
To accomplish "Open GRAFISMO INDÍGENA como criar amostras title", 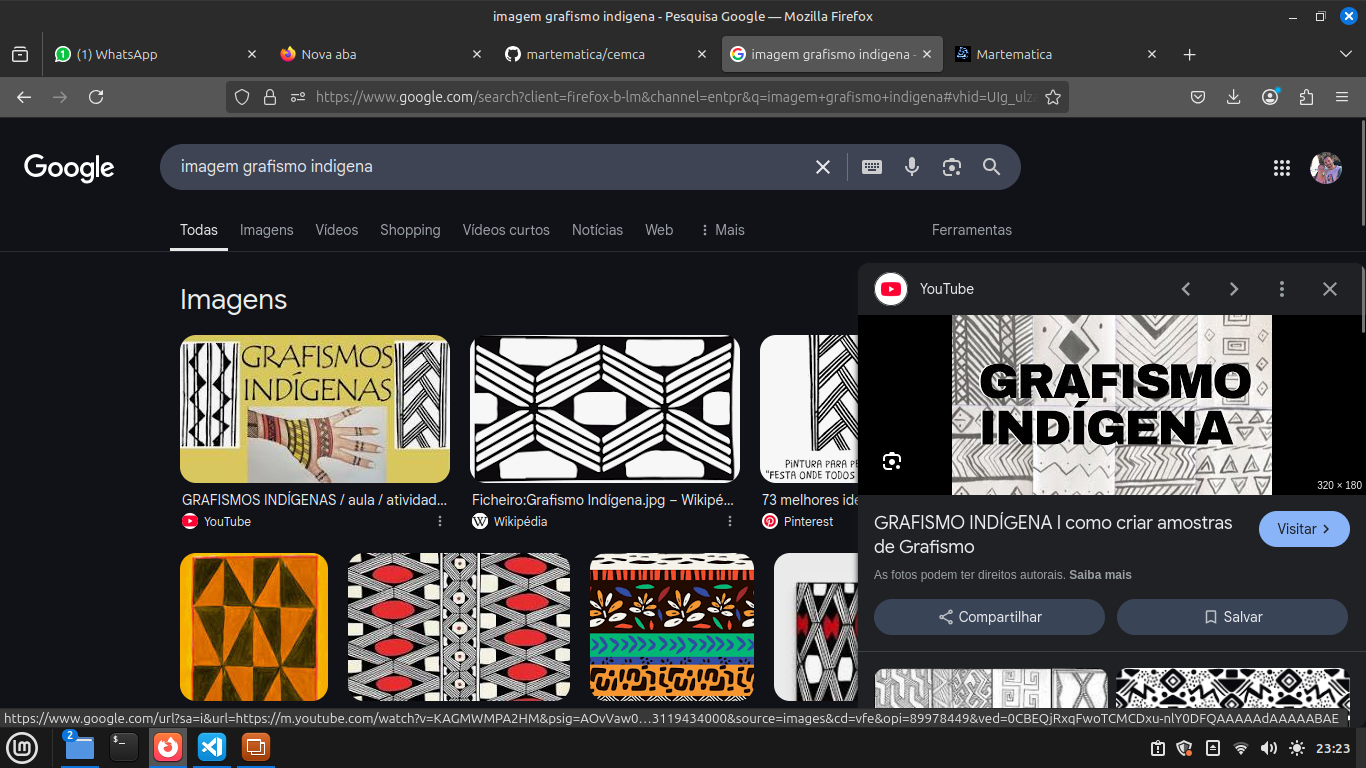I will pyautogui.click(x=1053, y=535).
